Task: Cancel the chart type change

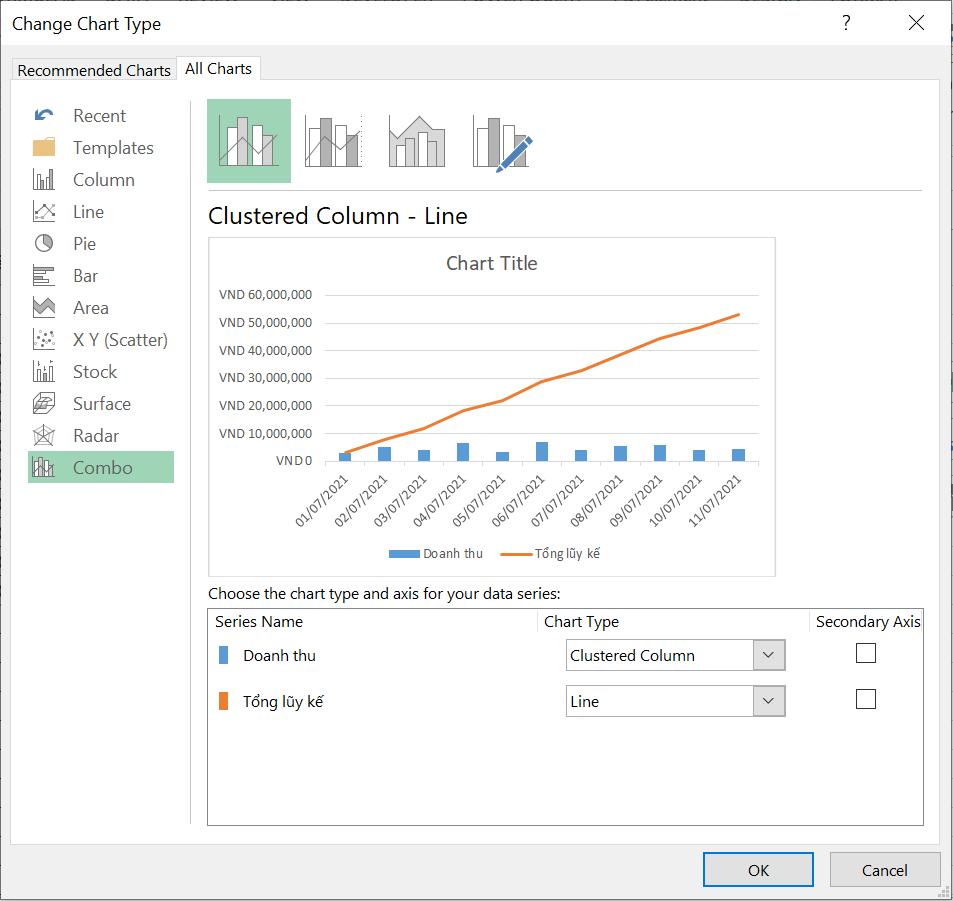Action: point(884,869)
